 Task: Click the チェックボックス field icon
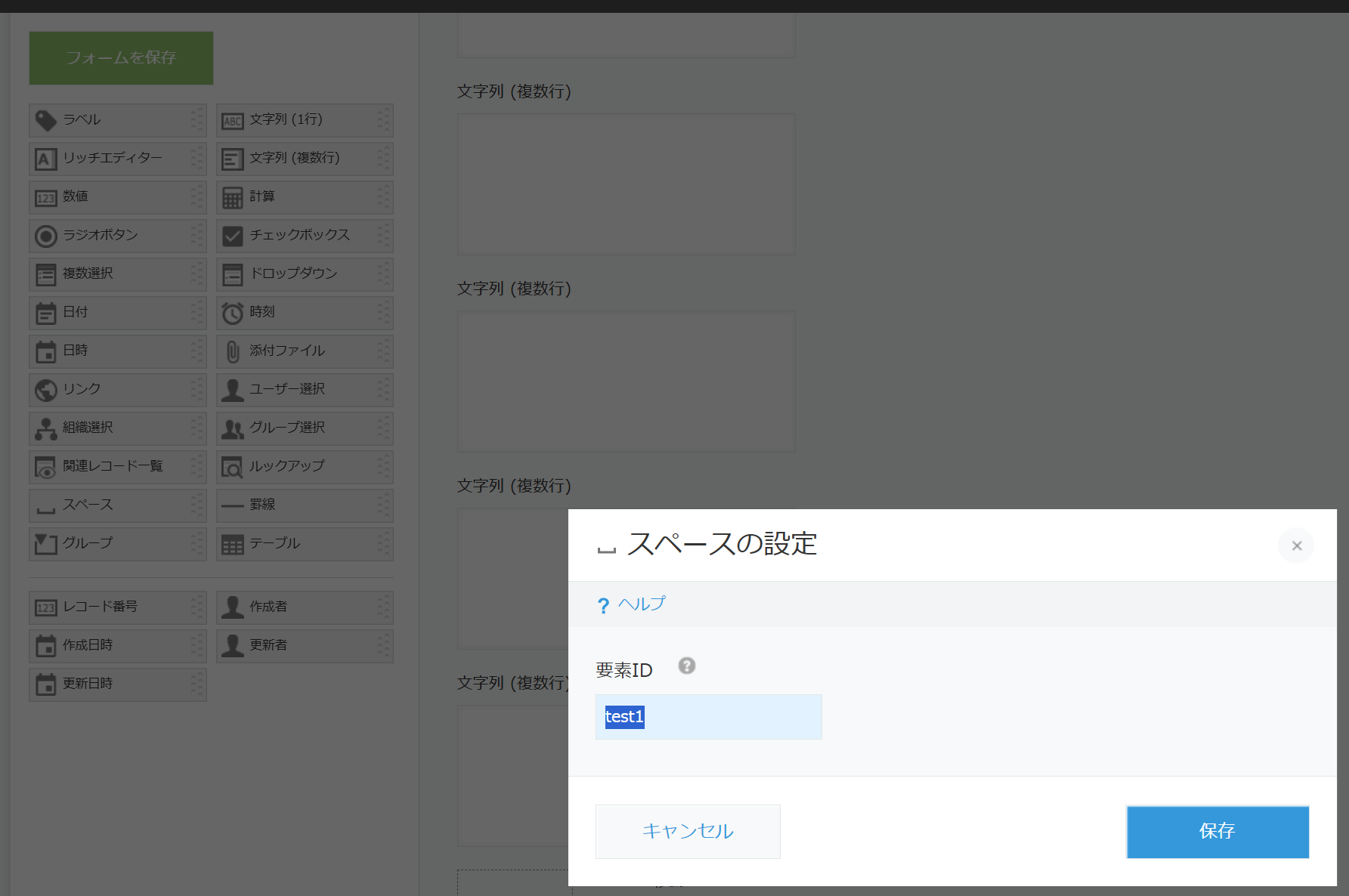[x=233, y=236]
